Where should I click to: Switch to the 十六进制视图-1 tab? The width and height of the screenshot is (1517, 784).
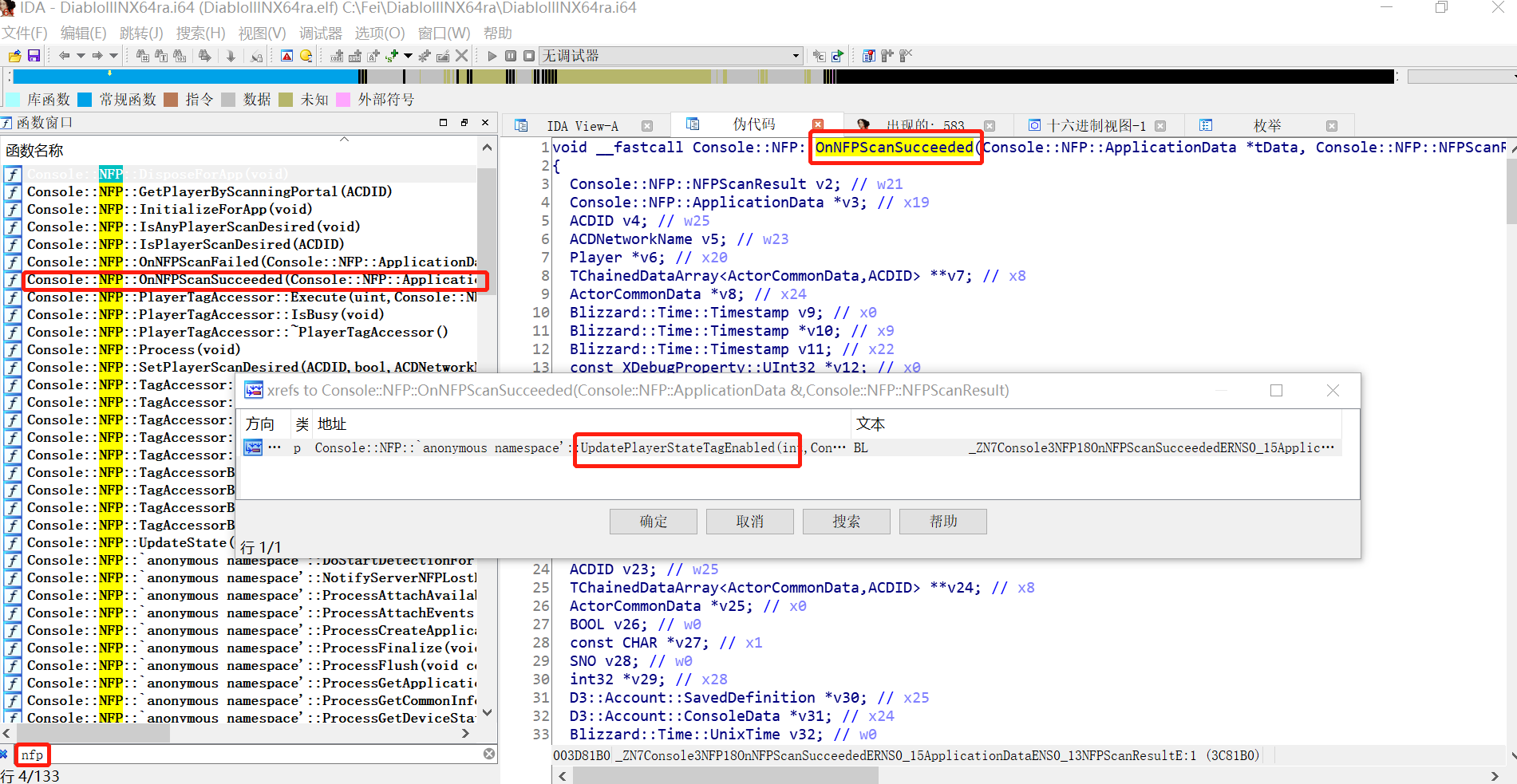(x=1096, y=126)
